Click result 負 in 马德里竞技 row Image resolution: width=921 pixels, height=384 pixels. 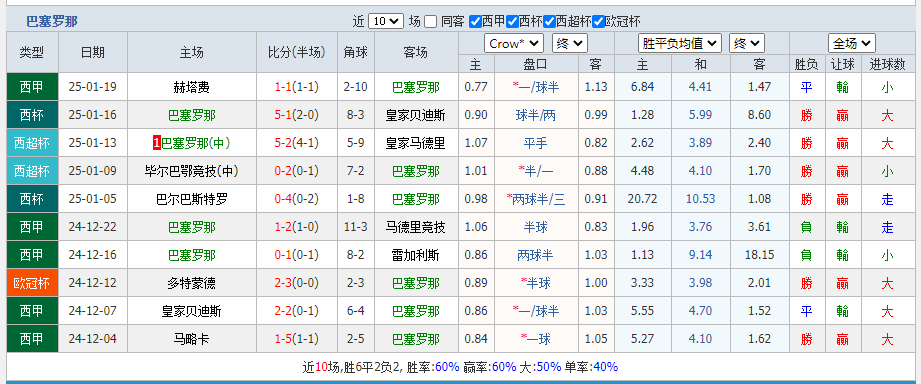pos(806,227)
